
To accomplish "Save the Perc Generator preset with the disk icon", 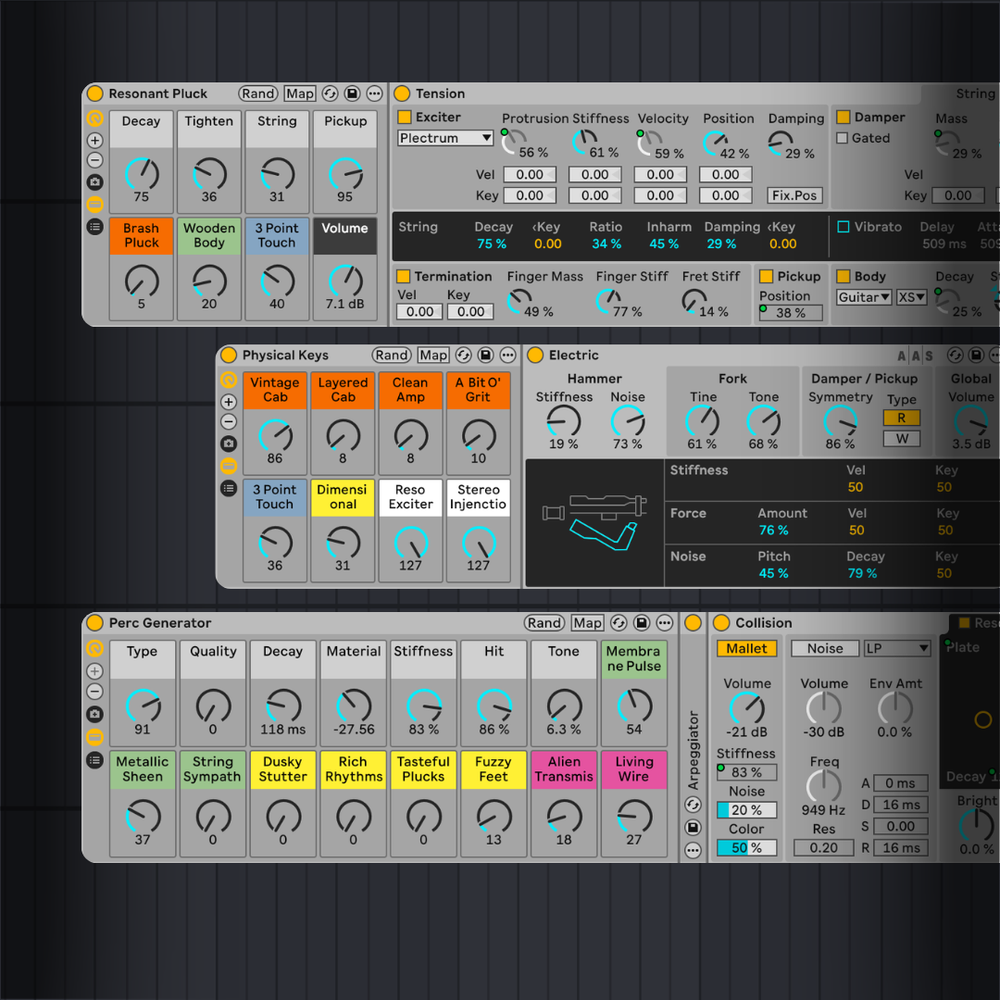I will tap(640, 622).
